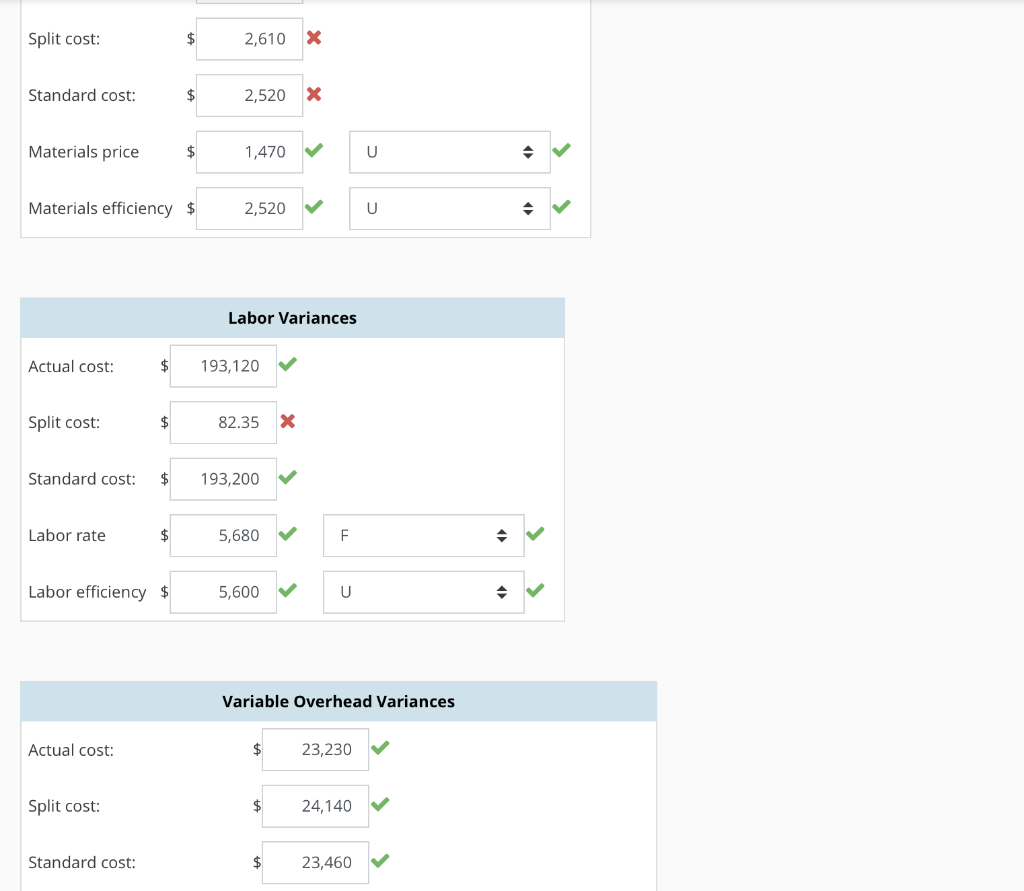Select the Overhead Actual cost 23,230 field
Screen dimensions: 1024x891
315,748
